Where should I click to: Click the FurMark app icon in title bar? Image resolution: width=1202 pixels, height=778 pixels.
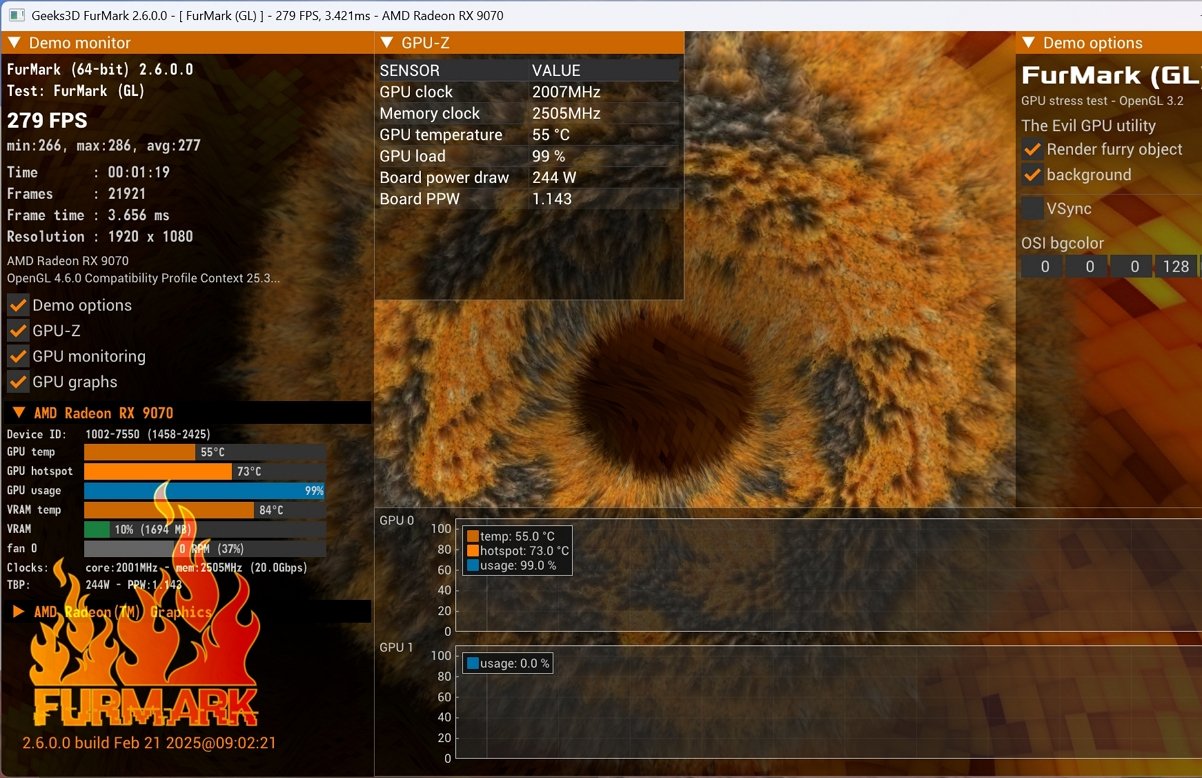pos(17,15)
